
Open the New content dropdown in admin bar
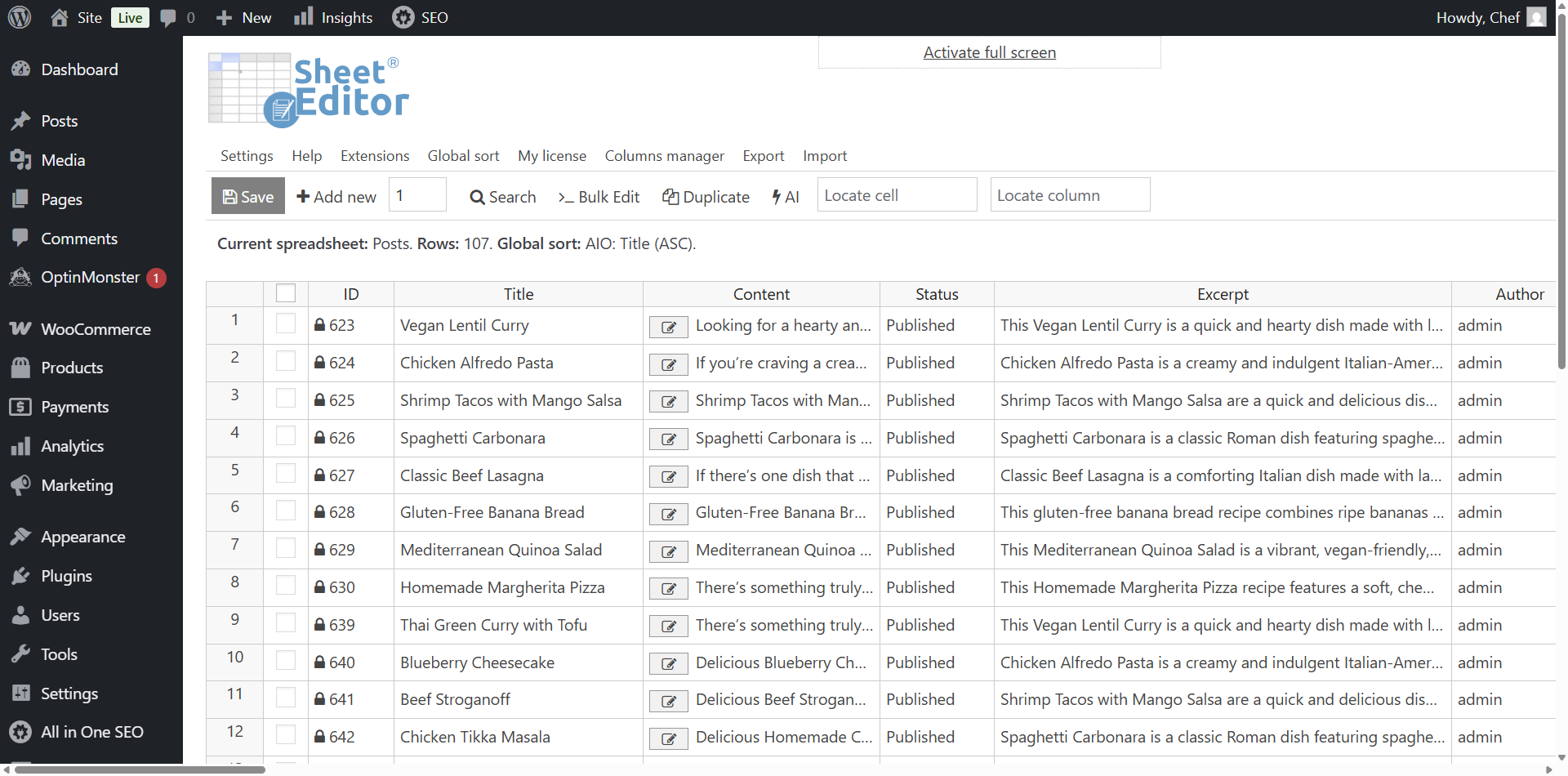243,18
